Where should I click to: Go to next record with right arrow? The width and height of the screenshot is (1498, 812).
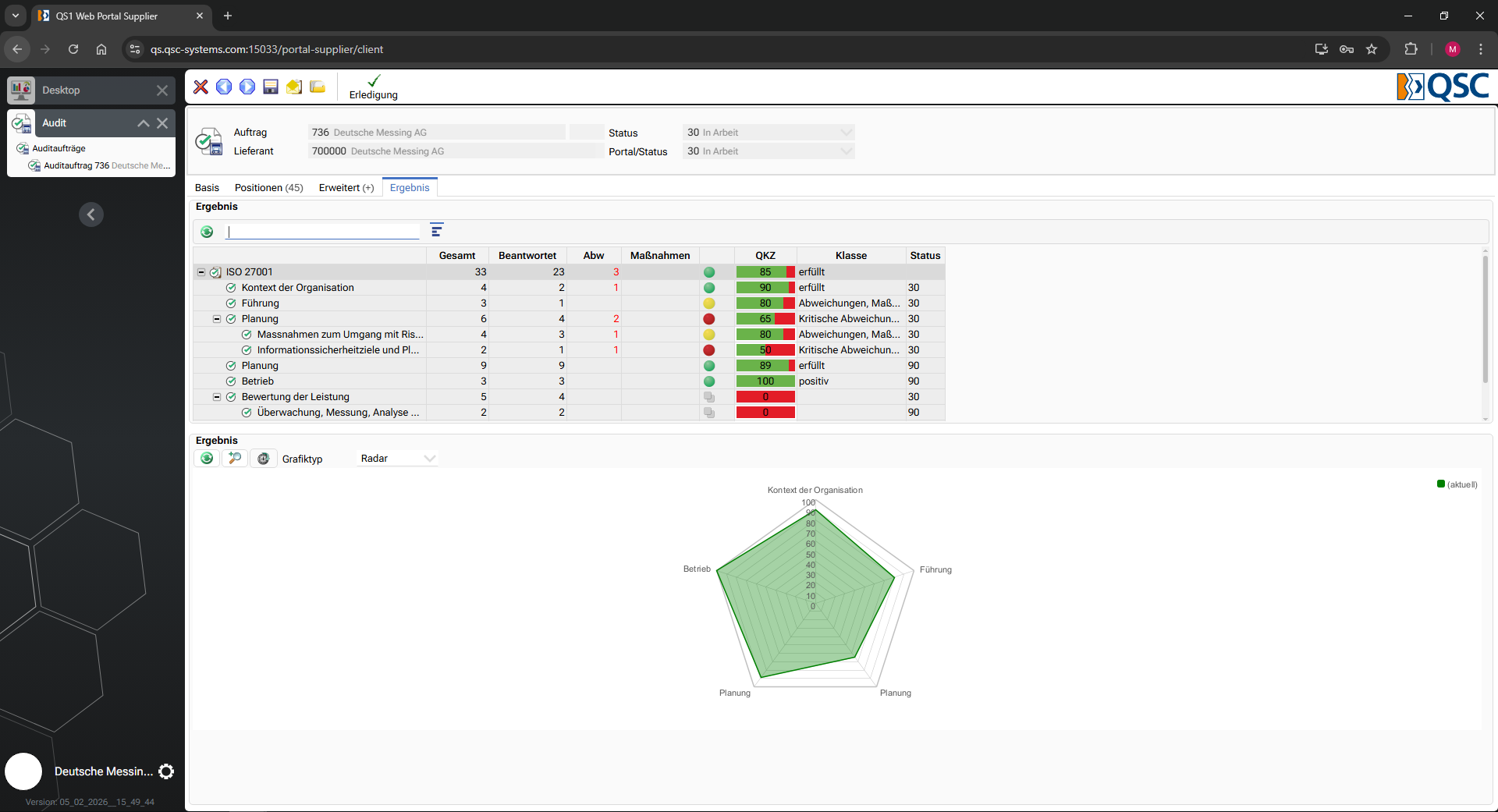[247, 87]
